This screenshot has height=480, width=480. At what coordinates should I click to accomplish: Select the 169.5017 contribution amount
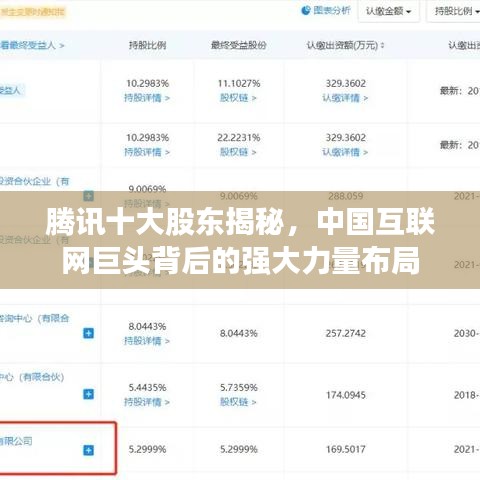[x=346, y=449]
